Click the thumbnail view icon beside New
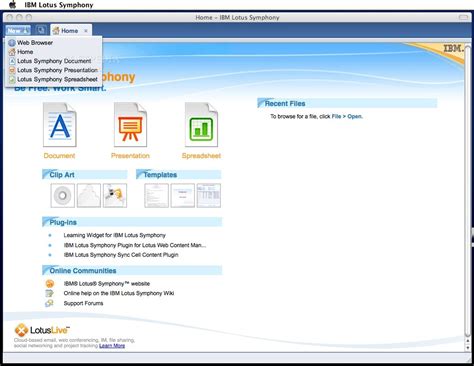474x366 pixels. pyautogui.click(x=41, y=30)
